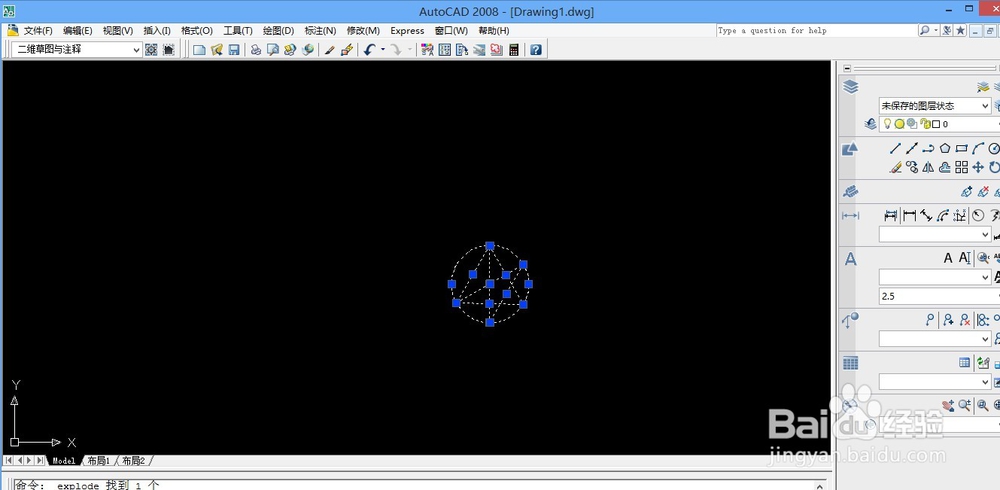This screenshot has height=490, width=1000.
Task: Click the 3D DWF globe icon
Action: (x=308, y=50)
